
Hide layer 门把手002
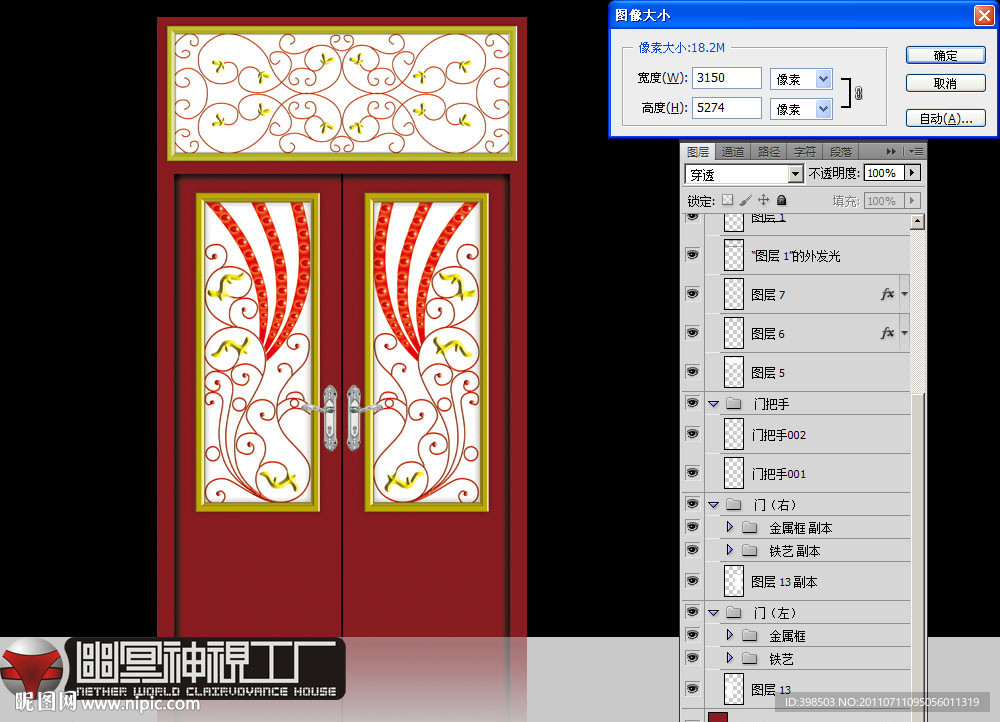693,434
